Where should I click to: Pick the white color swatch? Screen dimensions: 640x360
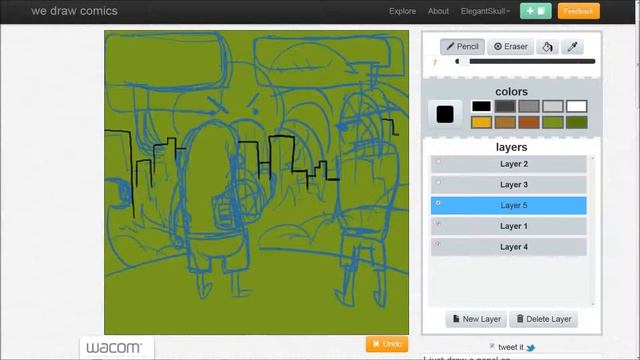(x=576, y=106)
